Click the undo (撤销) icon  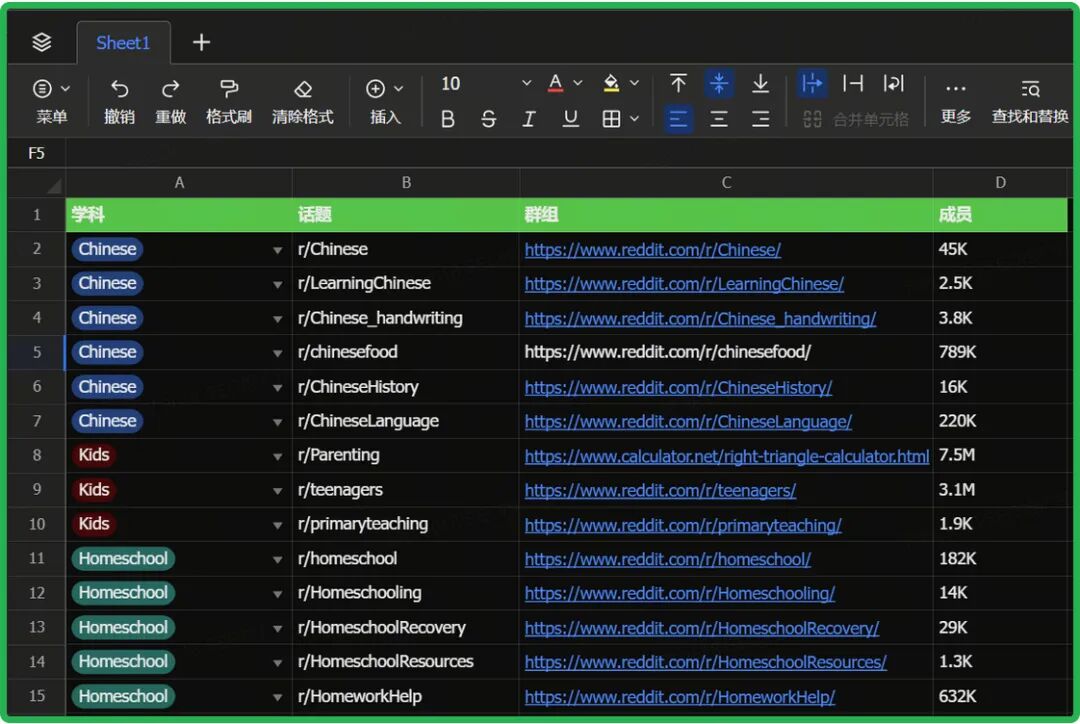pos(119,89)
